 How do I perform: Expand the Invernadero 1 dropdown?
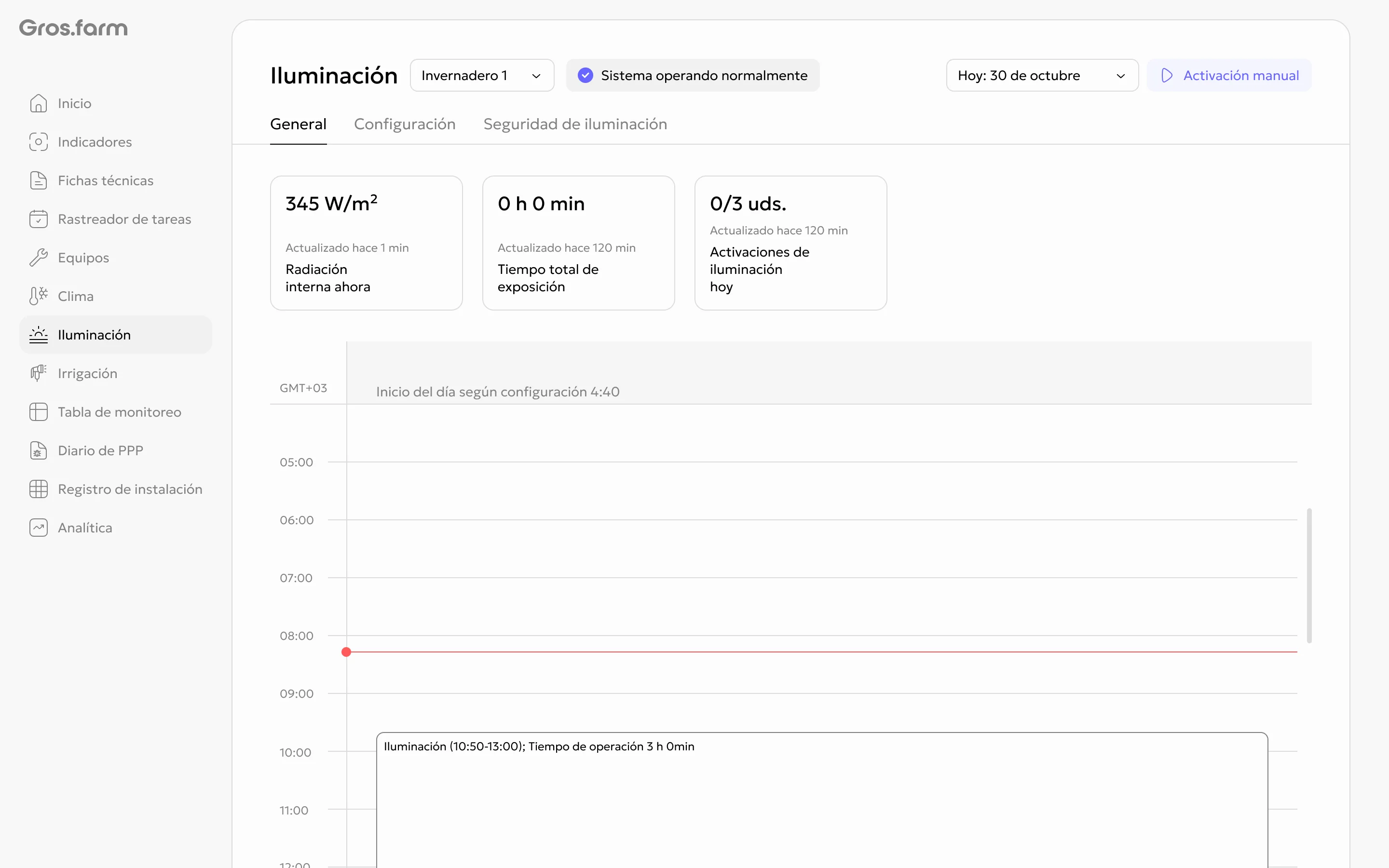pos(482,75)
